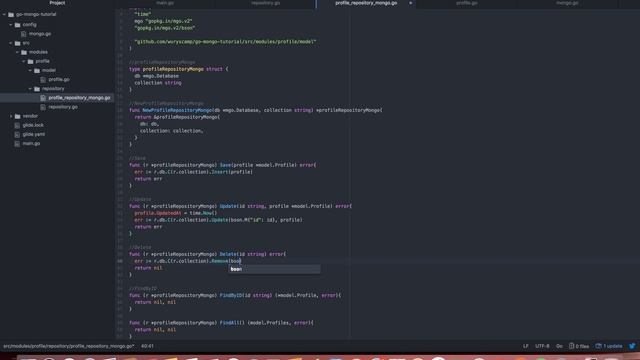Click the file icon beside glide.lock
This screenshot has height=360, width=640.
click(17, 125)
